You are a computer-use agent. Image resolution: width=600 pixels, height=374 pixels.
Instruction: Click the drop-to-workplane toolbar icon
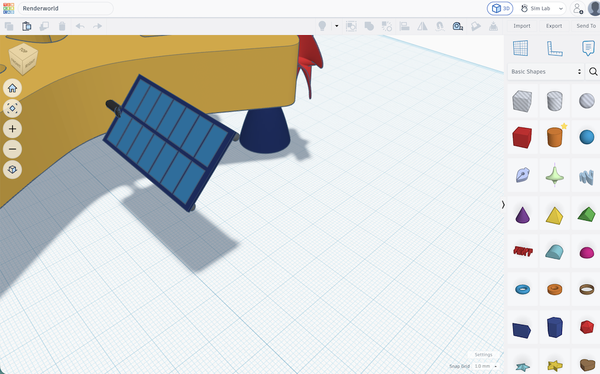coord(494,26)
